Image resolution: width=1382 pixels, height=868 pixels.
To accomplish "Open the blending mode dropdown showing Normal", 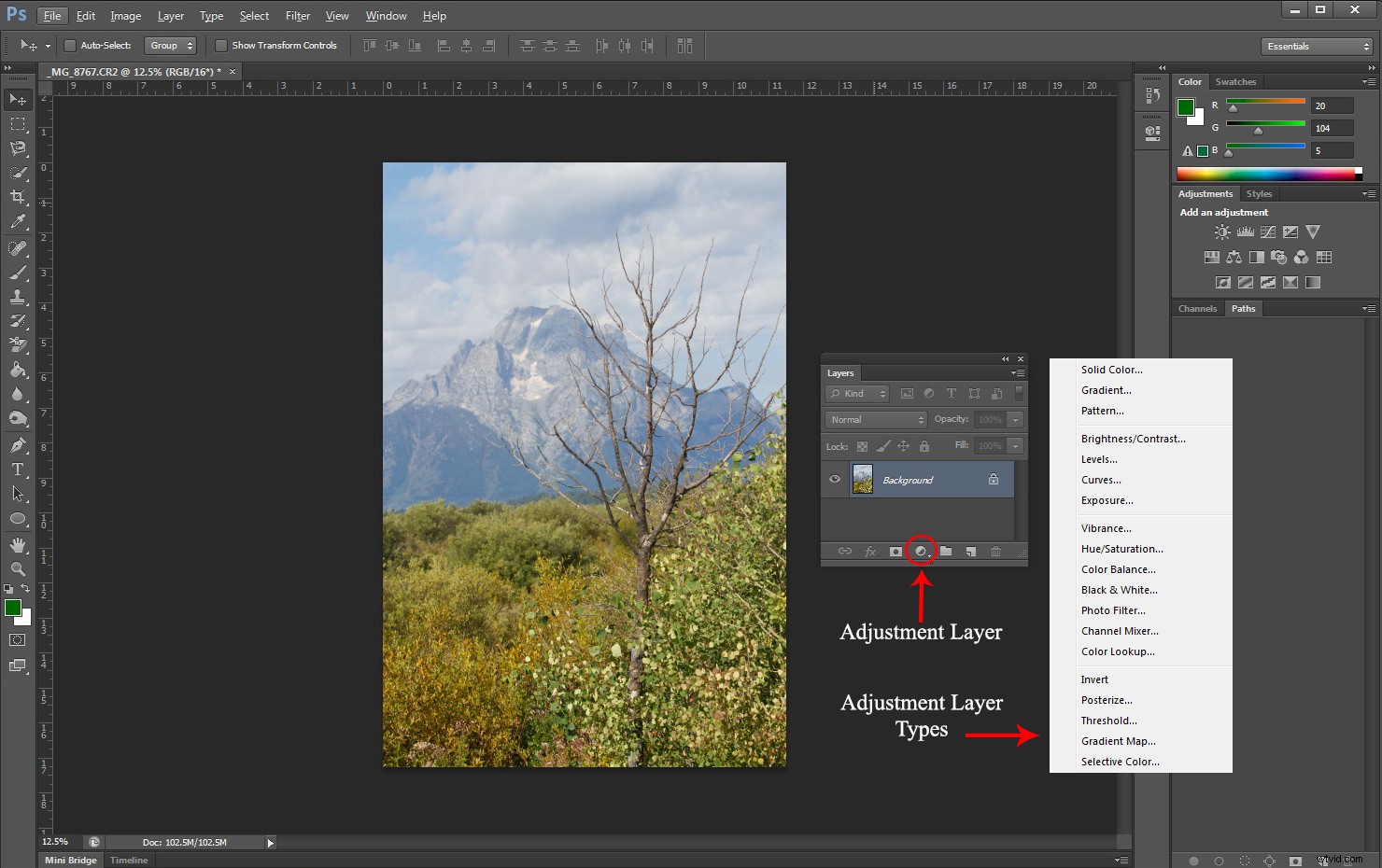I will point(874,419).
